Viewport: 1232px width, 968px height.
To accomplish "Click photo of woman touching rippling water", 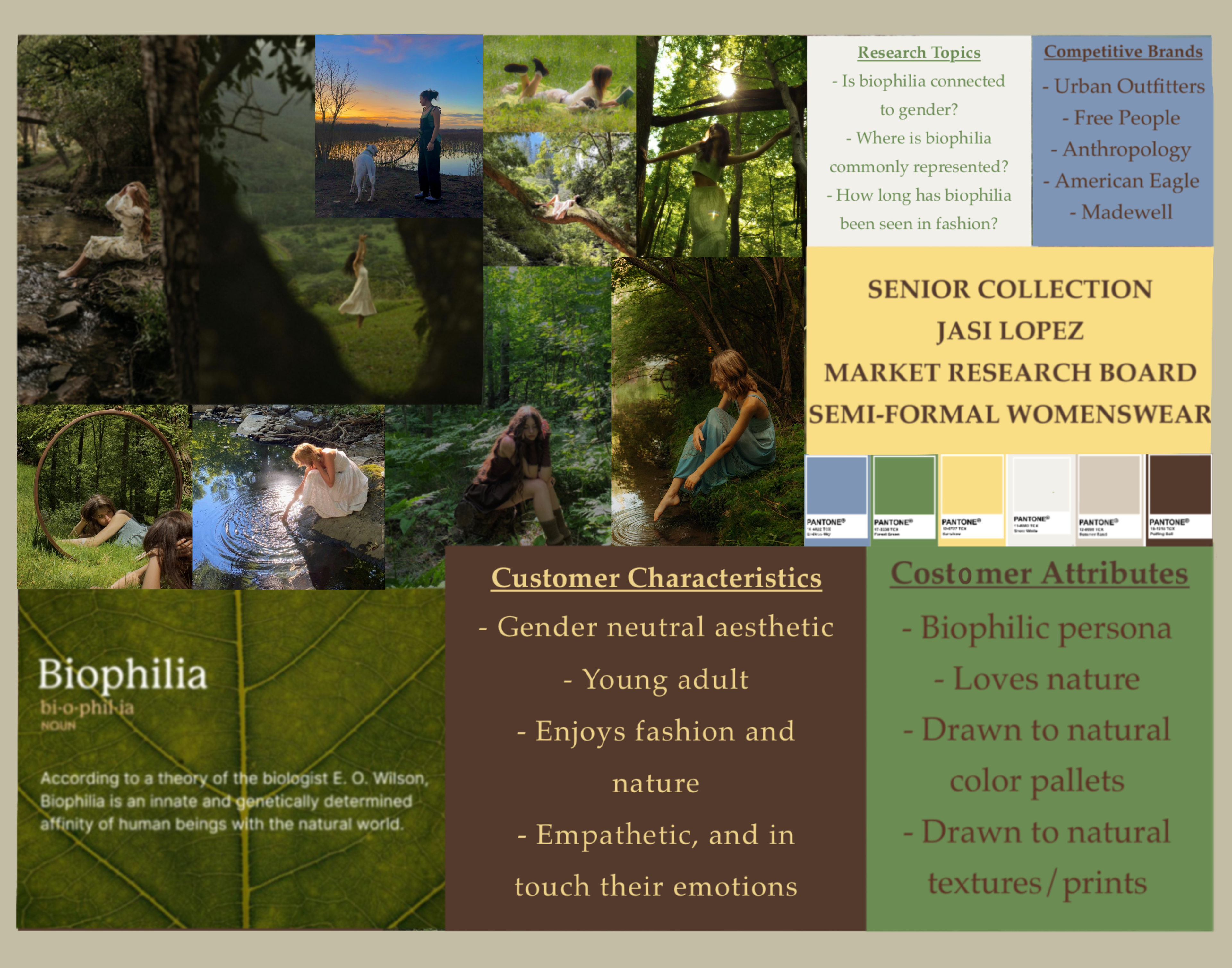I will pos(288,496).
